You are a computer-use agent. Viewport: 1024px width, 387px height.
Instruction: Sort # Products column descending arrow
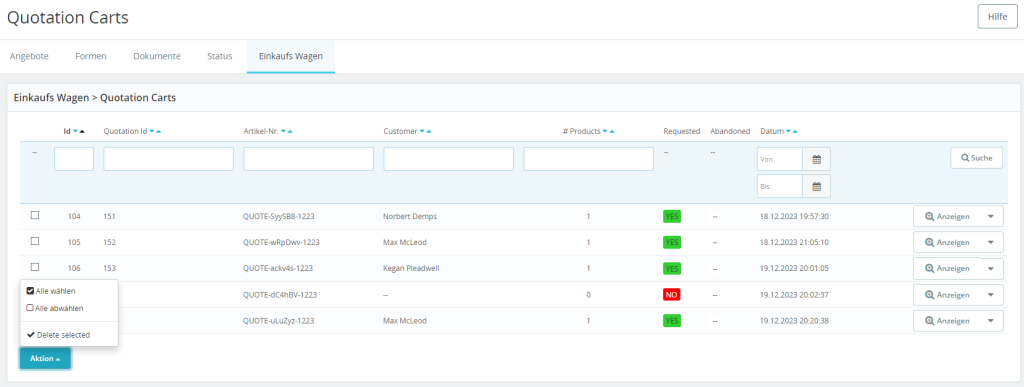pyautogui.click(x=605, y=131)
